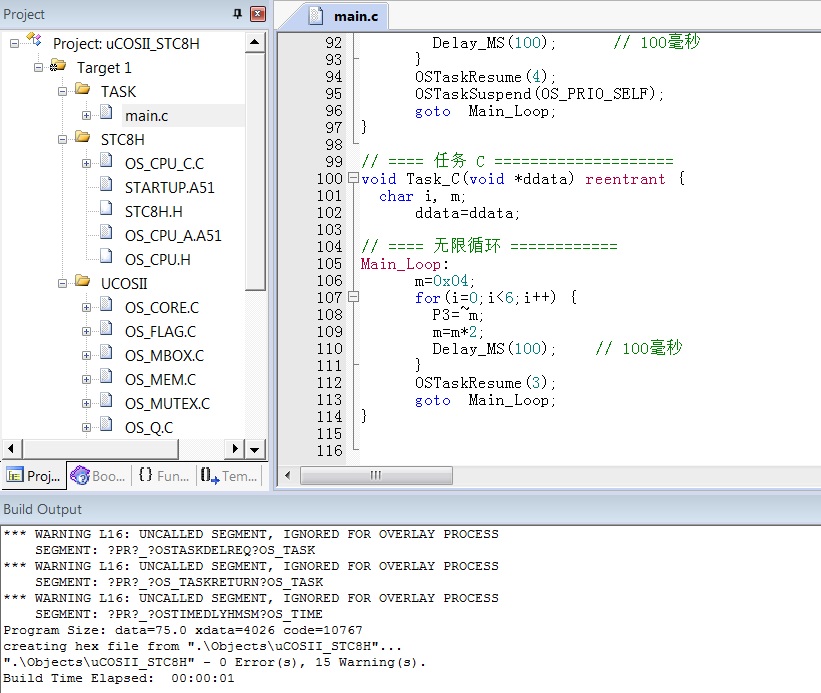Click the OS_MUTEX.C file icon
The image size is (821, 693).
tap(106, 401)
